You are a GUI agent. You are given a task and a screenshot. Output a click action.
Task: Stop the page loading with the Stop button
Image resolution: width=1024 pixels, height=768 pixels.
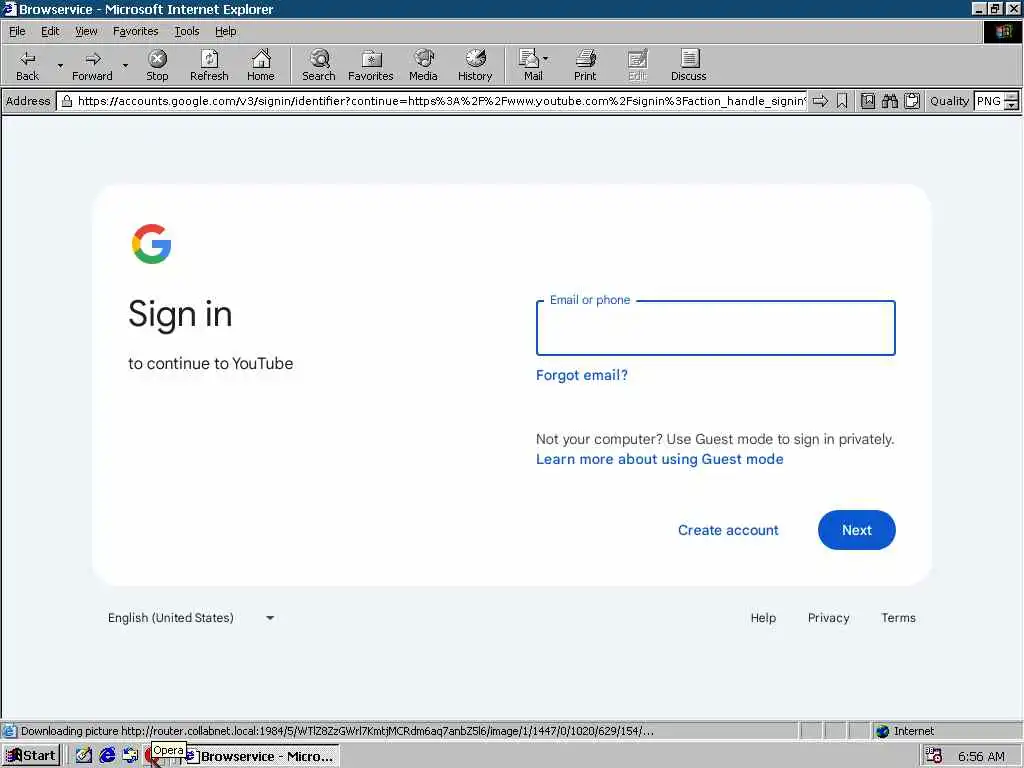[157, 65]
